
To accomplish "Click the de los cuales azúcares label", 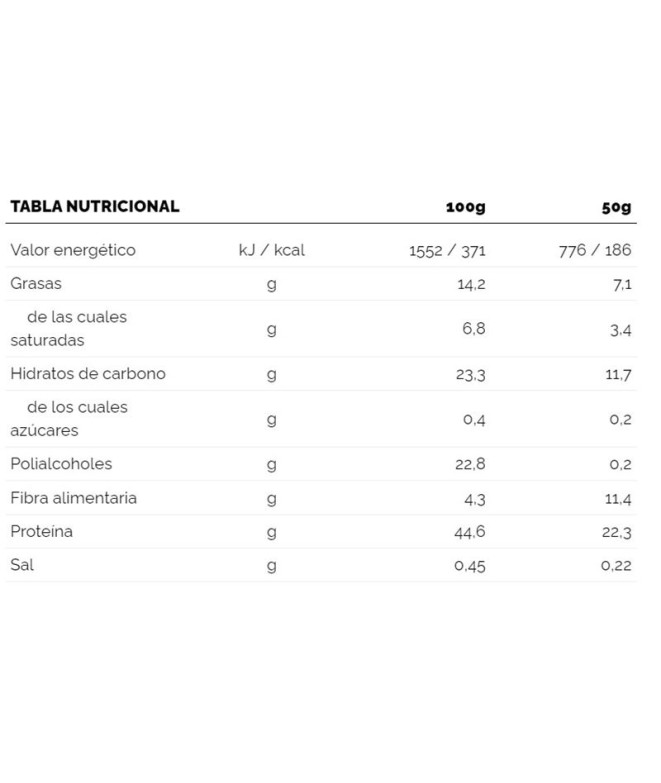I will coord(69,418).
